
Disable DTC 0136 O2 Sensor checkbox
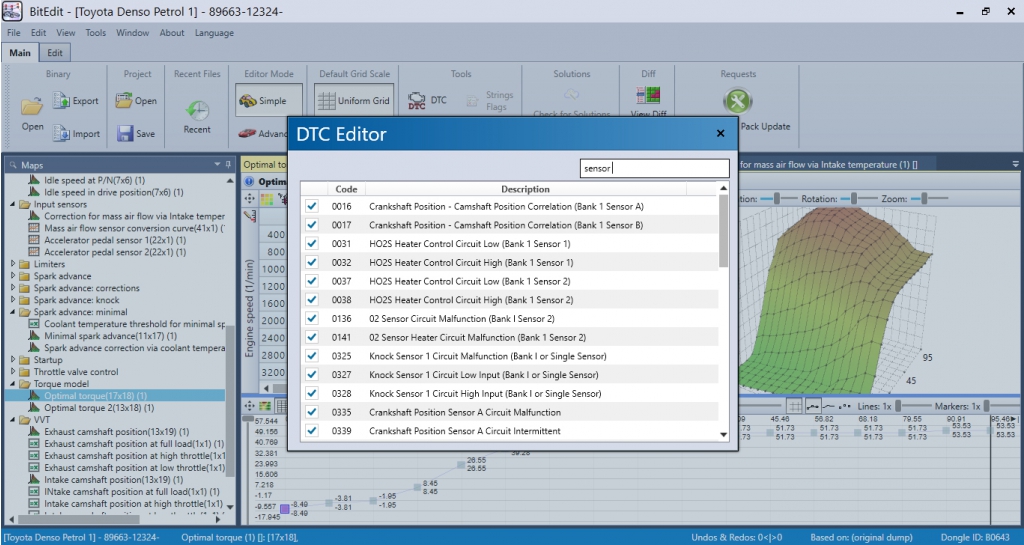(312, 319)
